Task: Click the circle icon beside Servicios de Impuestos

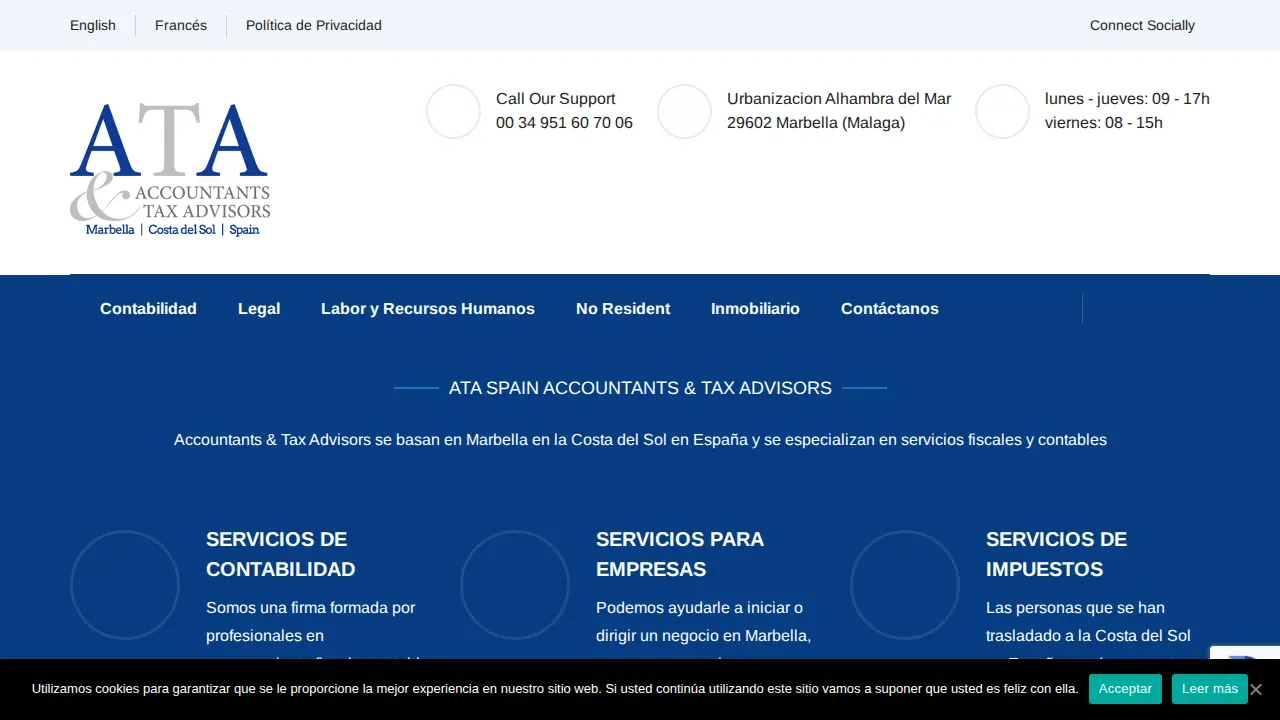Action: click(x=905, y=585)
